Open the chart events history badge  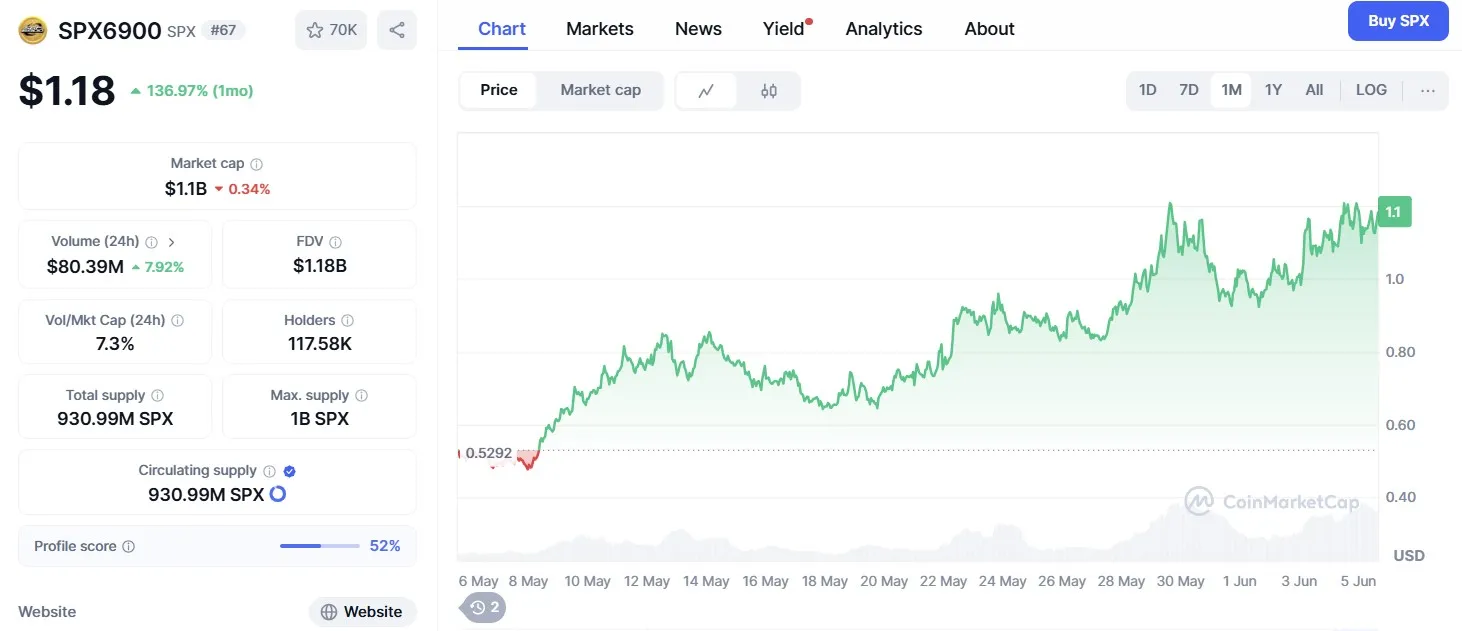pyautogui.click(x=484, y=607)
